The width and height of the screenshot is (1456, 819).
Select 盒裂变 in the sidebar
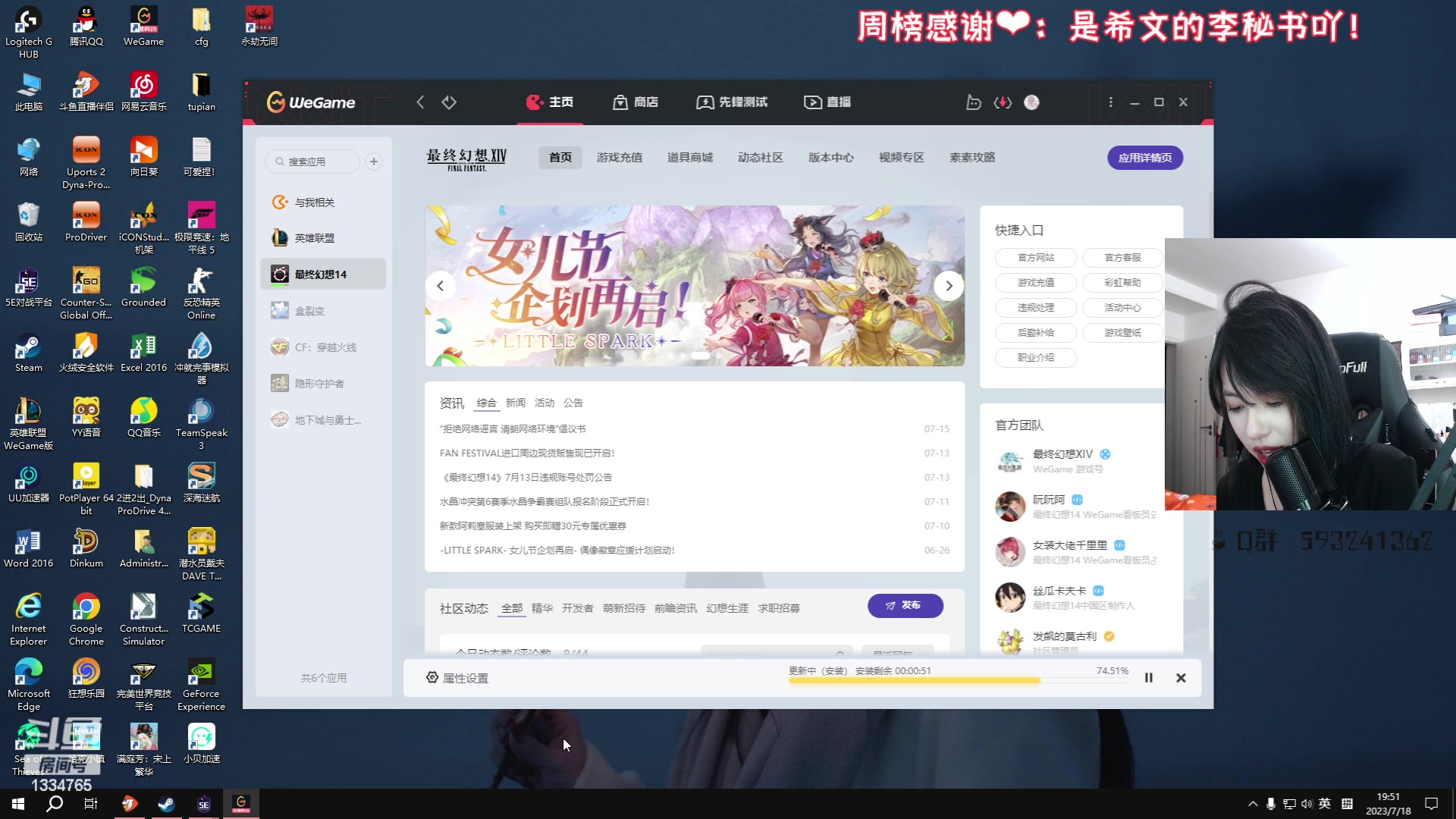(x=323, y=310)
